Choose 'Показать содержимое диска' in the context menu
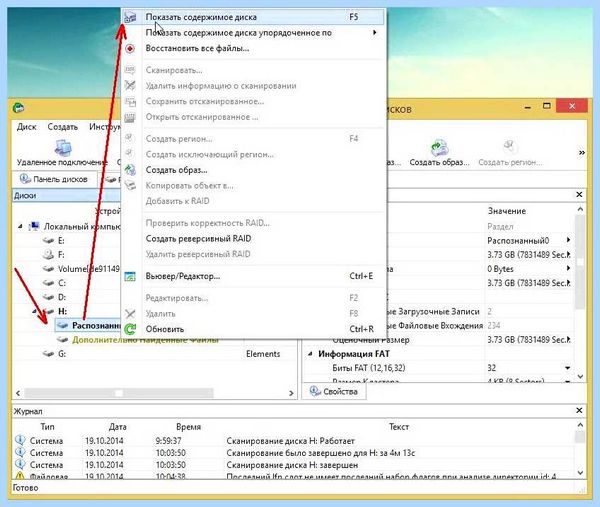 click(253, 17)
